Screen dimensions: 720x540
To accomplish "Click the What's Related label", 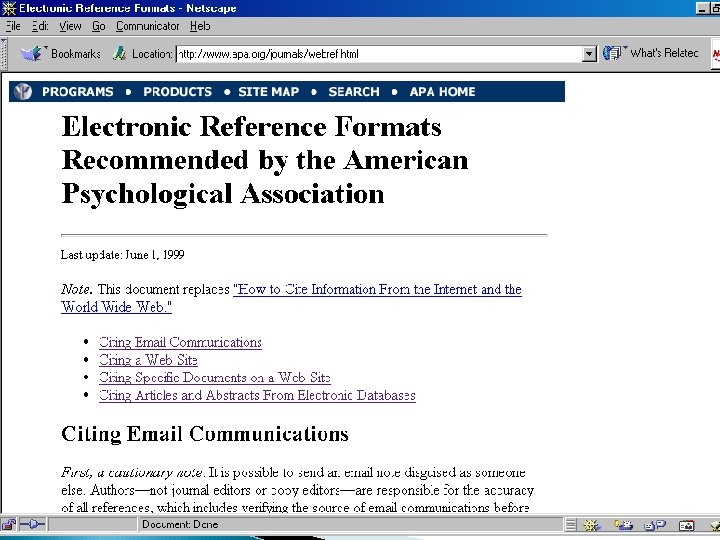I will pyautogui.click(x=664, y=53).
